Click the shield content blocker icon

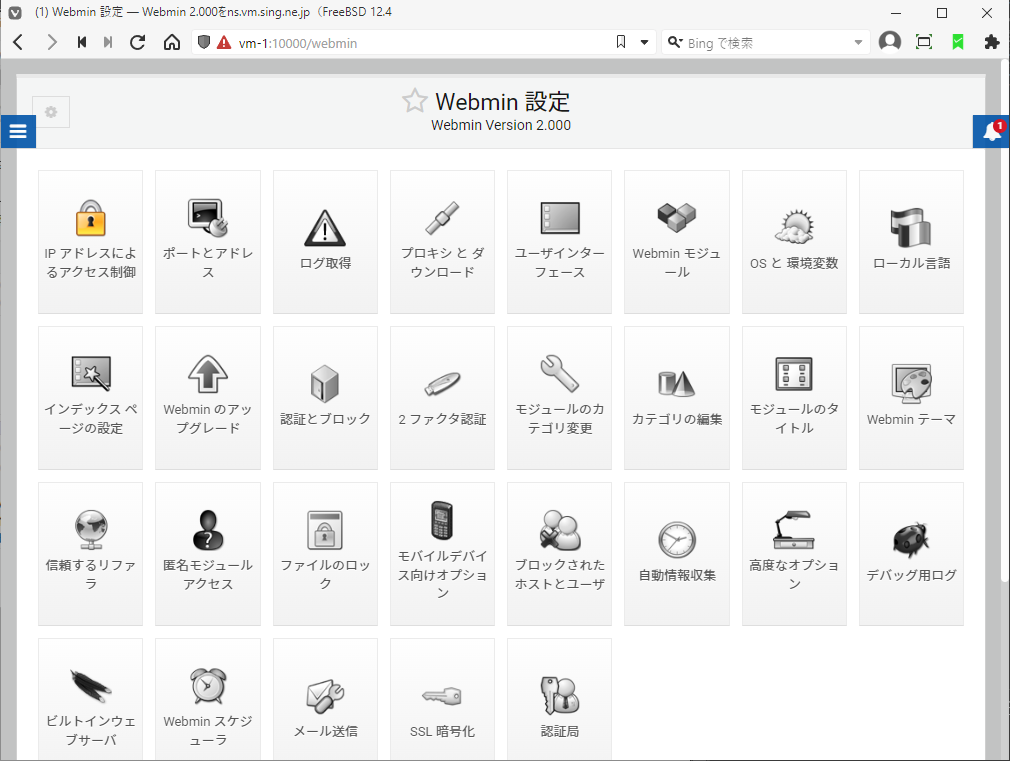(204, 43)
